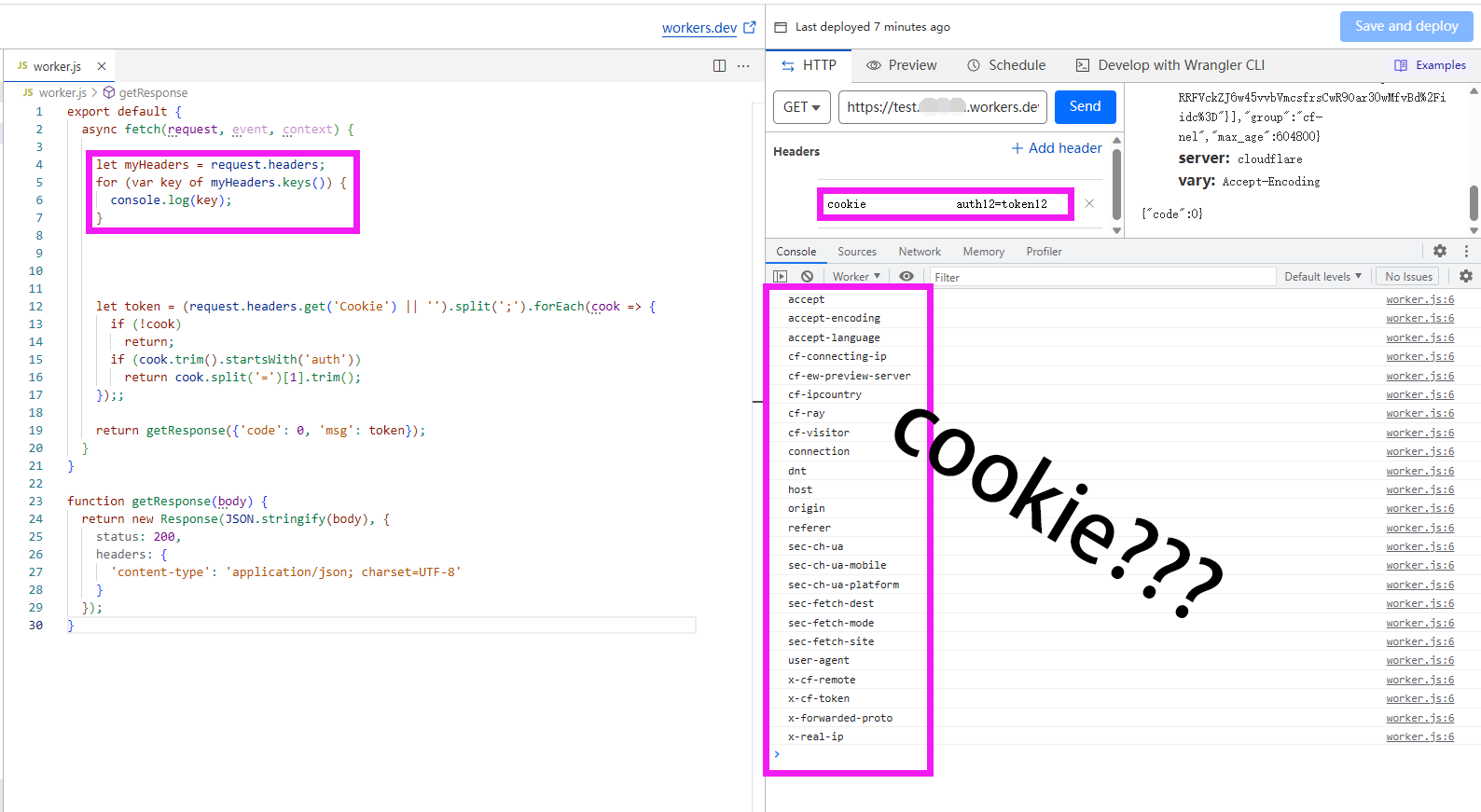Image resolution: width=1481 pixels, height=812 pixels.
Task: Click the referer console entry
Action: click(810, 528)
